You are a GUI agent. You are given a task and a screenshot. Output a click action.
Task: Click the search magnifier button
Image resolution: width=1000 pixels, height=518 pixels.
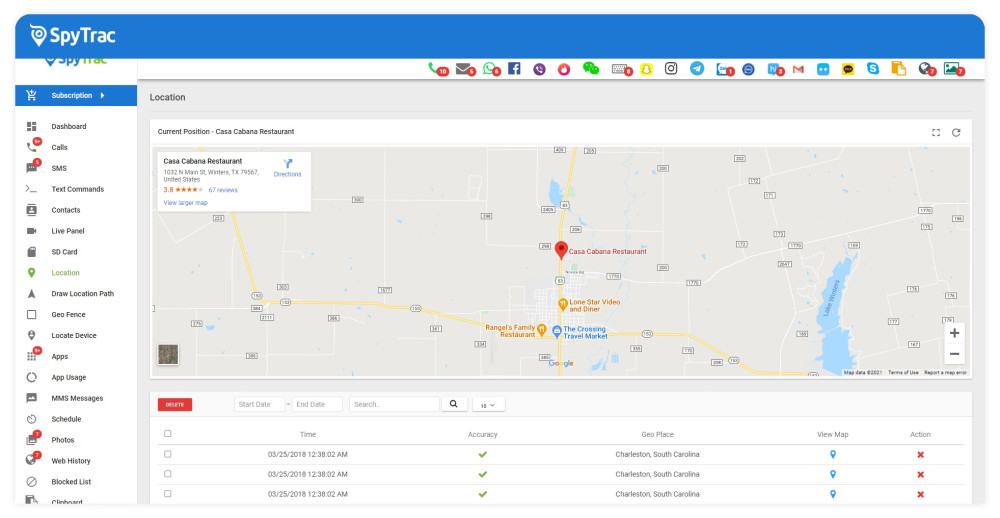453,404
